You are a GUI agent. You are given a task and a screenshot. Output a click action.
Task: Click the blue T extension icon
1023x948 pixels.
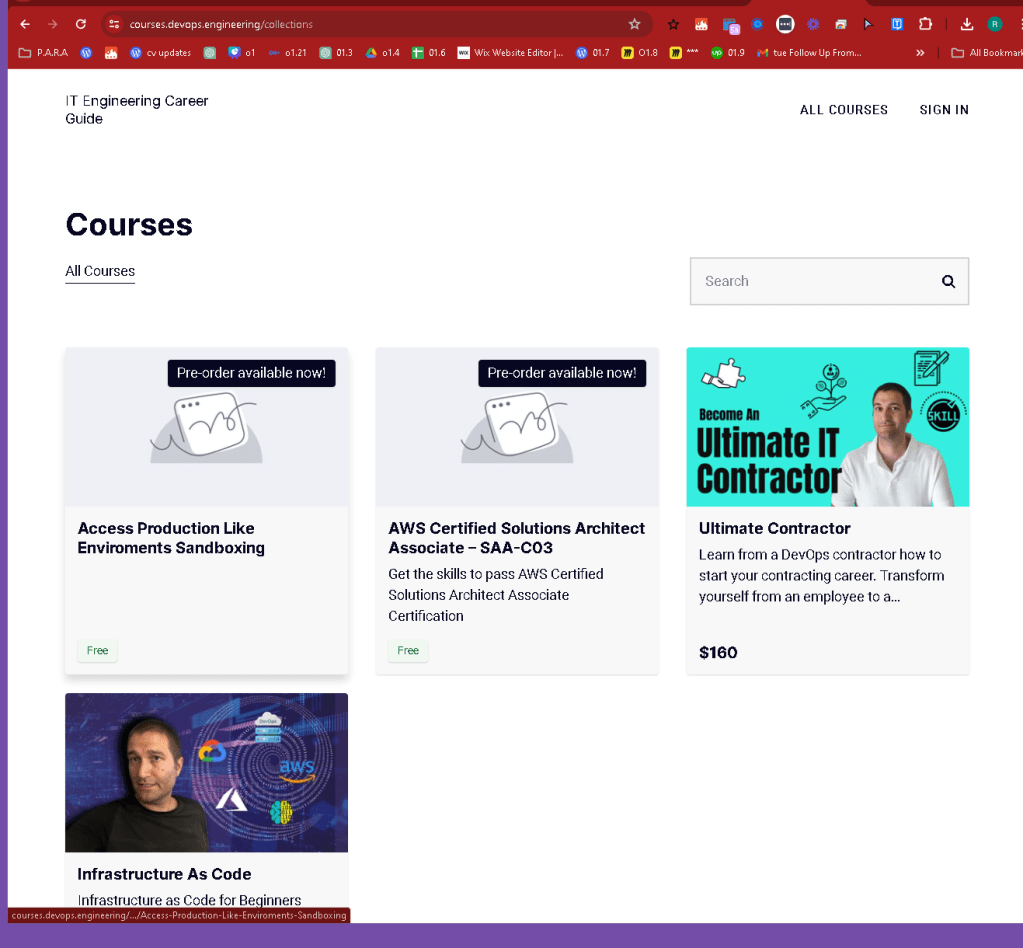tap(897, 24)
